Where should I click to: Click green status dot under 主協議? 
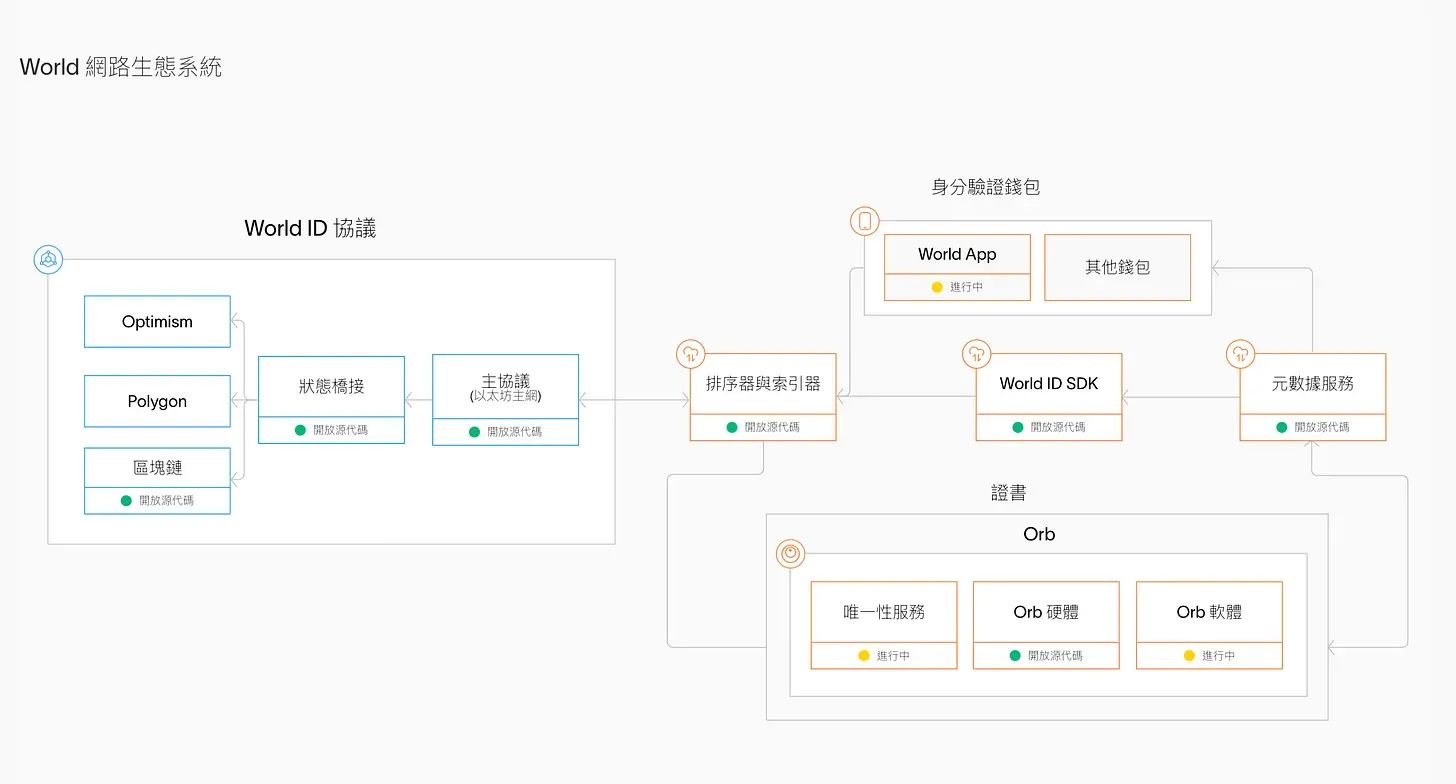point(474,432)
